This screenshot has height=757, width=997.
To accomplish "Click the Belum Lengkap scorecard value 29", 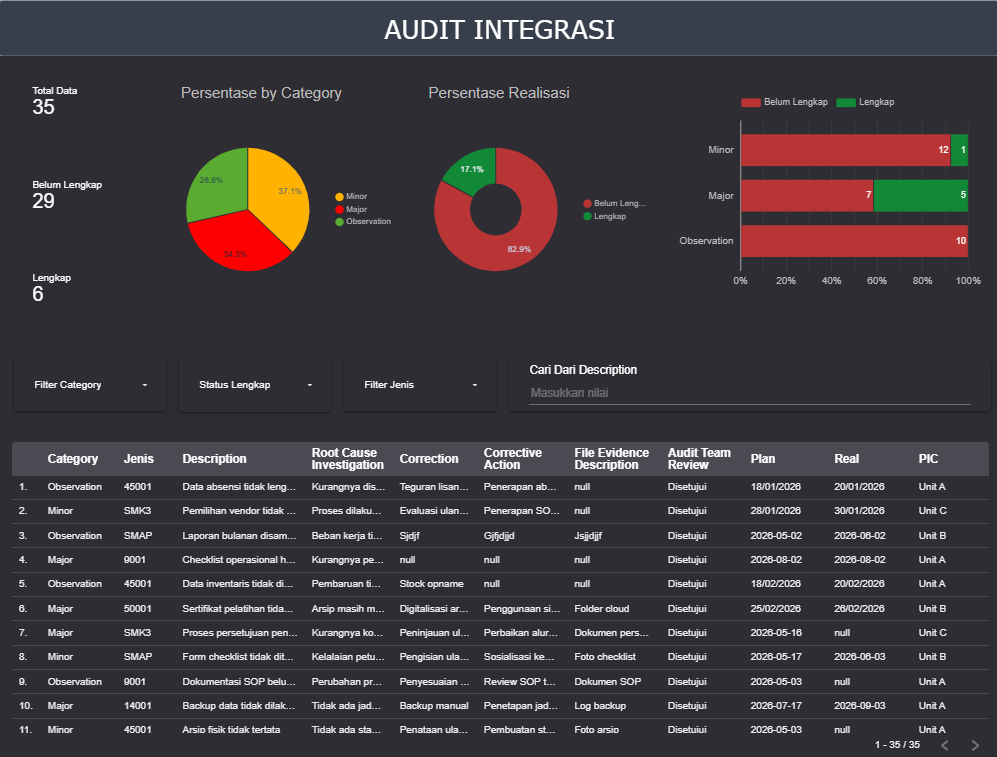I will pos(43,201).
